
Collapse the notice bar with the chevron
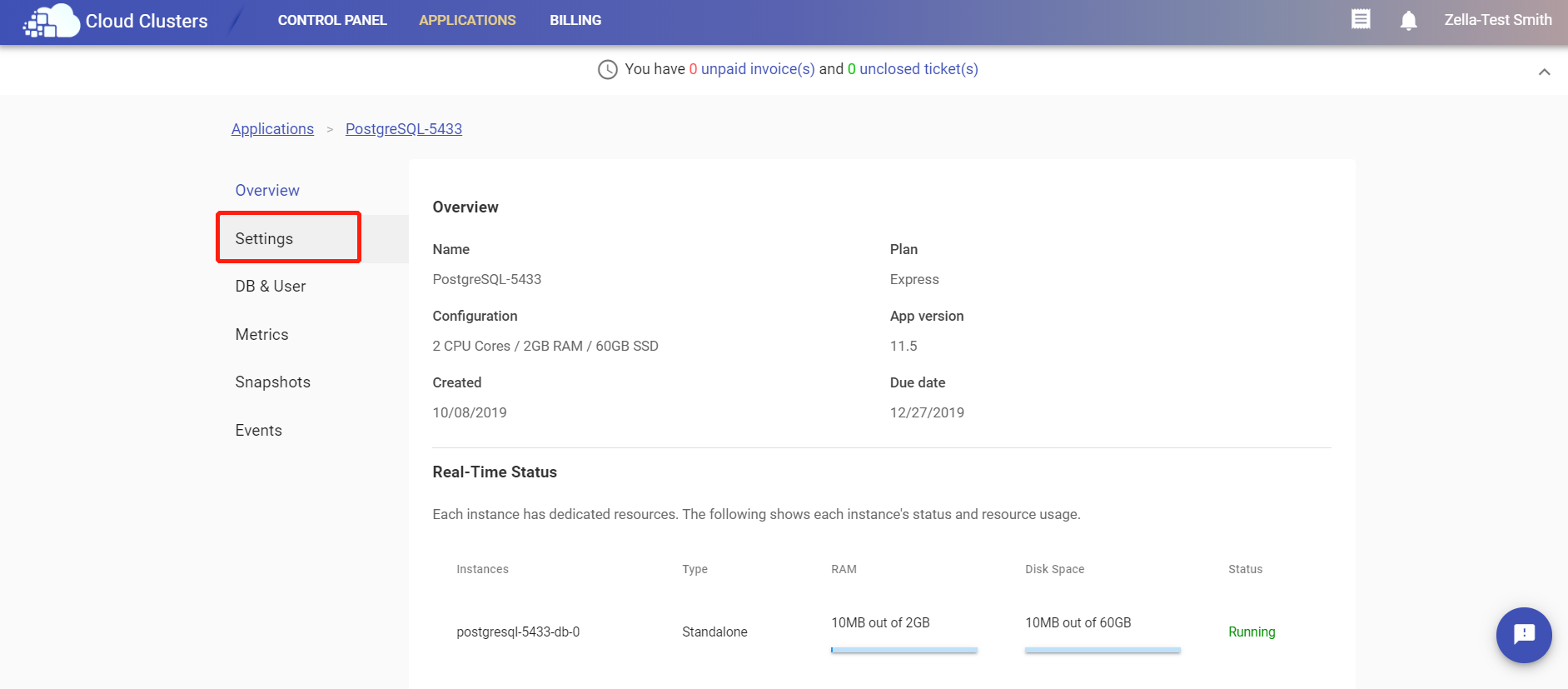coord(1544,72)
